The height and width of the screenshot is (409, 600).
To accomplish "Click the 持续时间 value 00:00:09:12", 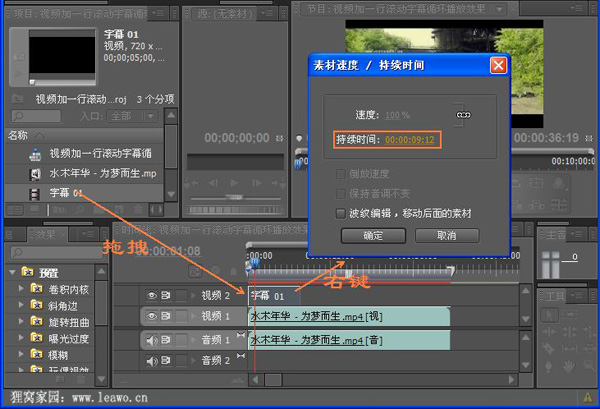I will click(410, 140).
